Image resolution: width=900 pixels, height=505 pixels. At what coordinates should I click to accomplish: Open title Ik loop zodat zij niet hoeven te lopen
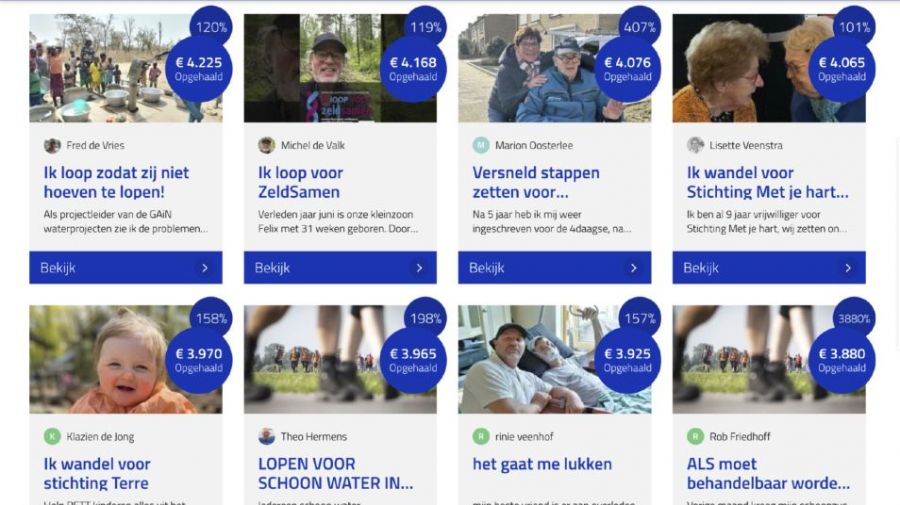click(x=116, y=182)
